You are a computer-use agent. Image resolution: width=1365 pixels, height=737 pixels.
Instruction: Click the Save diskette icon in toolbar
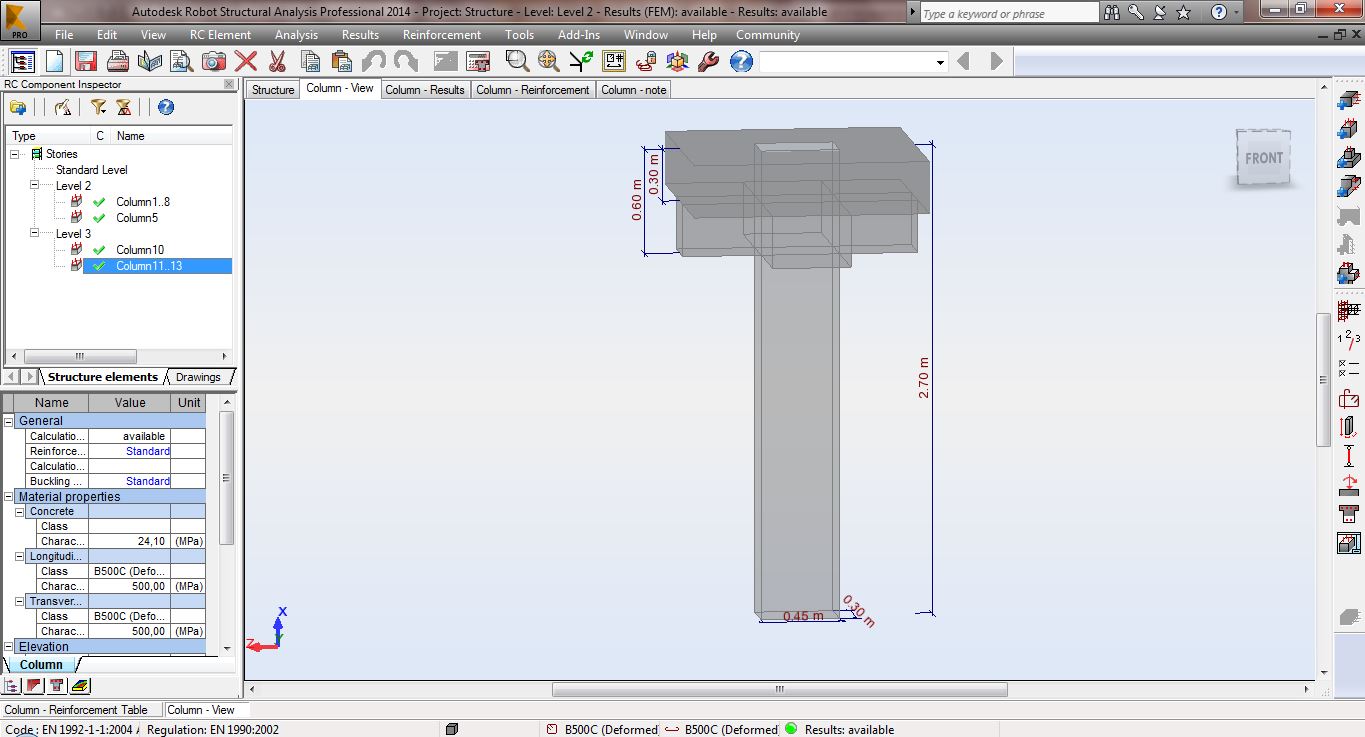click(86, 61)
